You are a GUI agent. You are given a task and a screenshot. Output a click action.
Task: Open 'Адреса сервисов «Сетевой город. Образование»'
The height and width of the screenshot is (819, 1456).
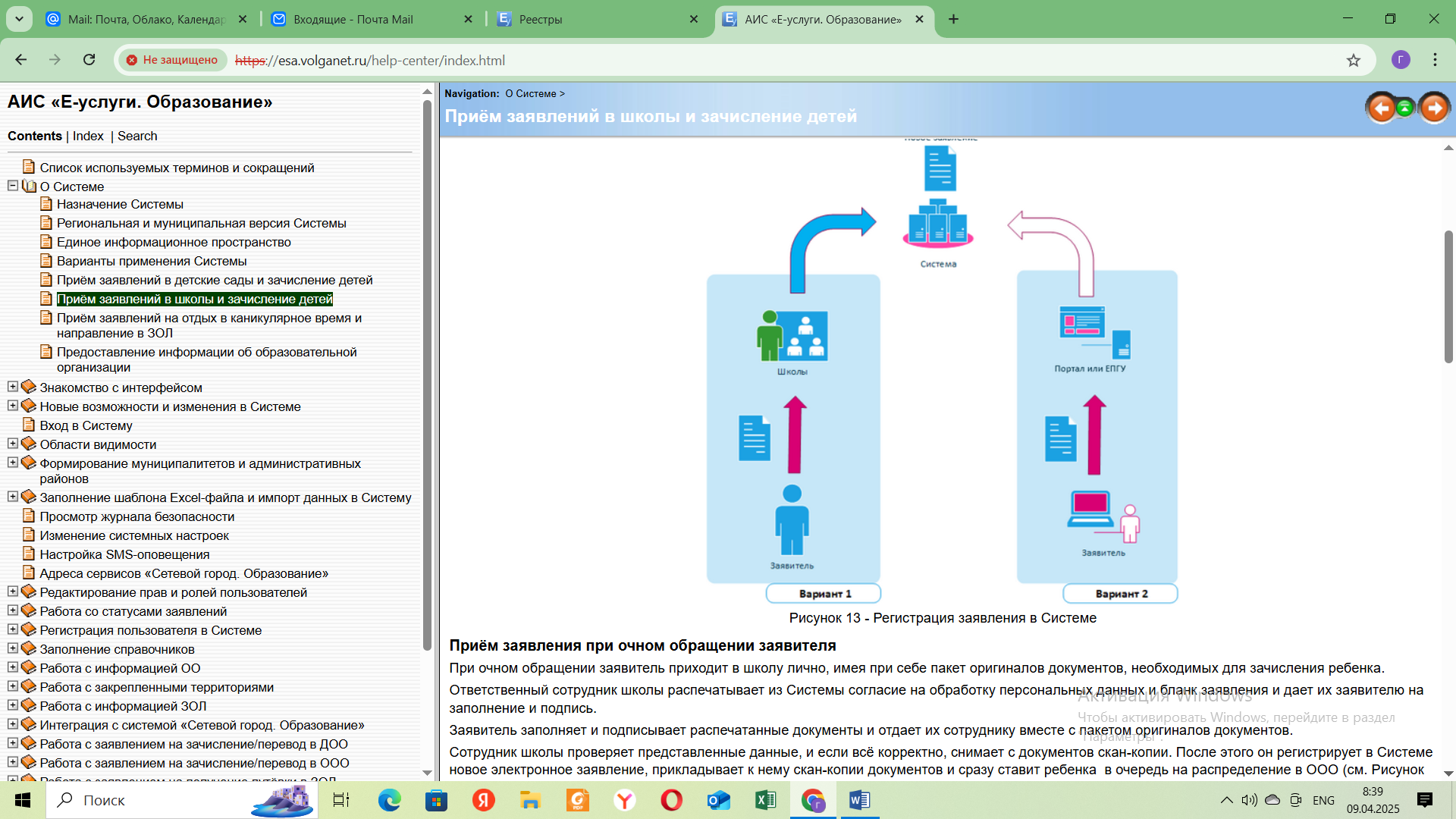coord(184,573)
